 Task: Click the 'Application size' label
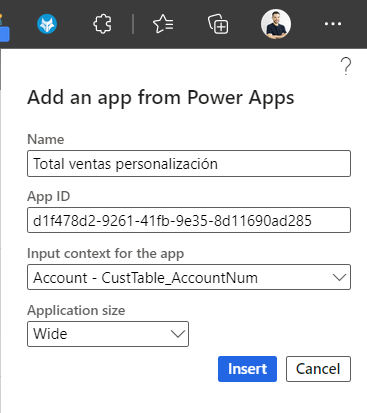(x=76, y=311)
